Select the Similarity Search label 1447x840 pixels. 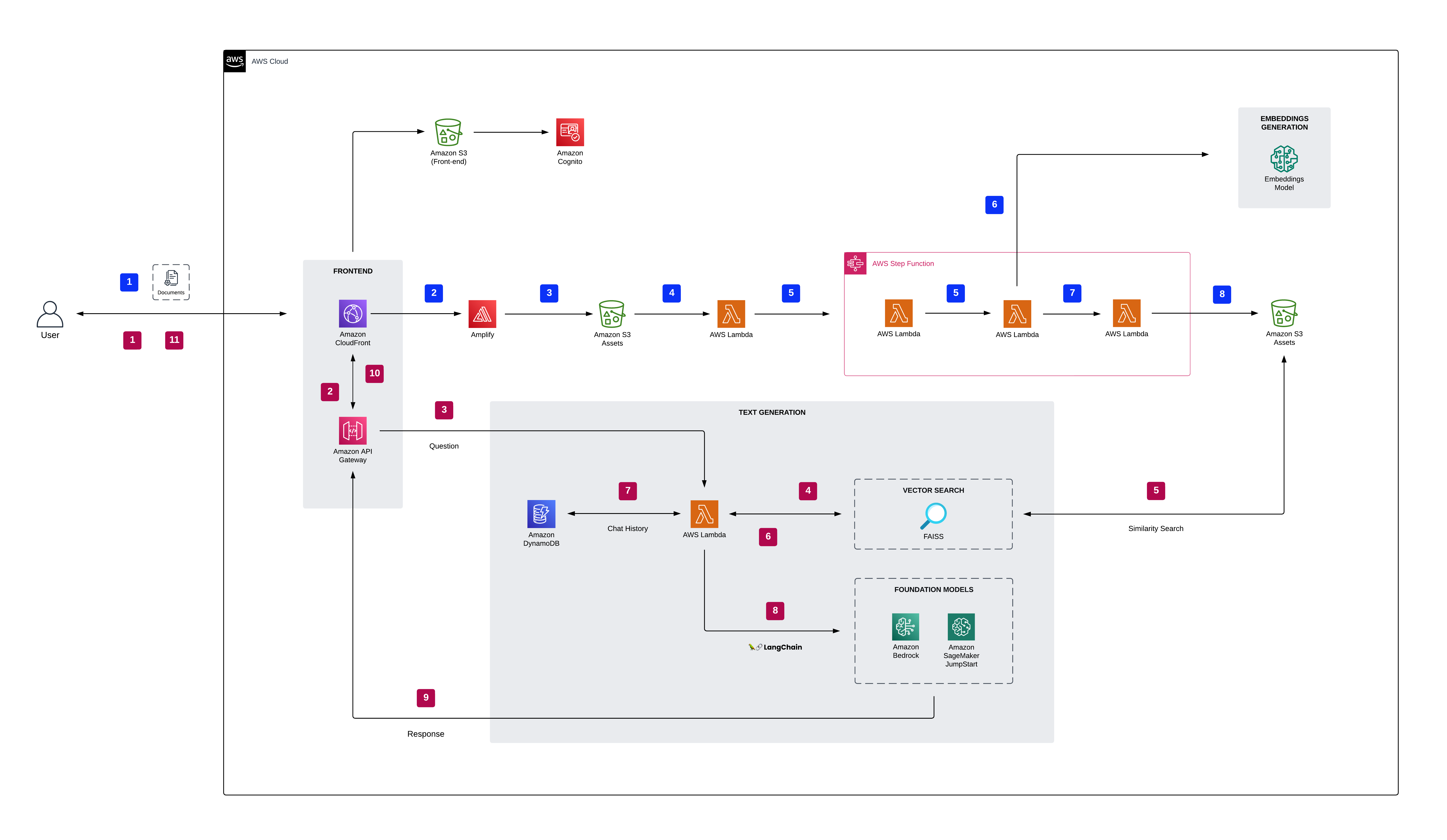(x=1155, y=528)
